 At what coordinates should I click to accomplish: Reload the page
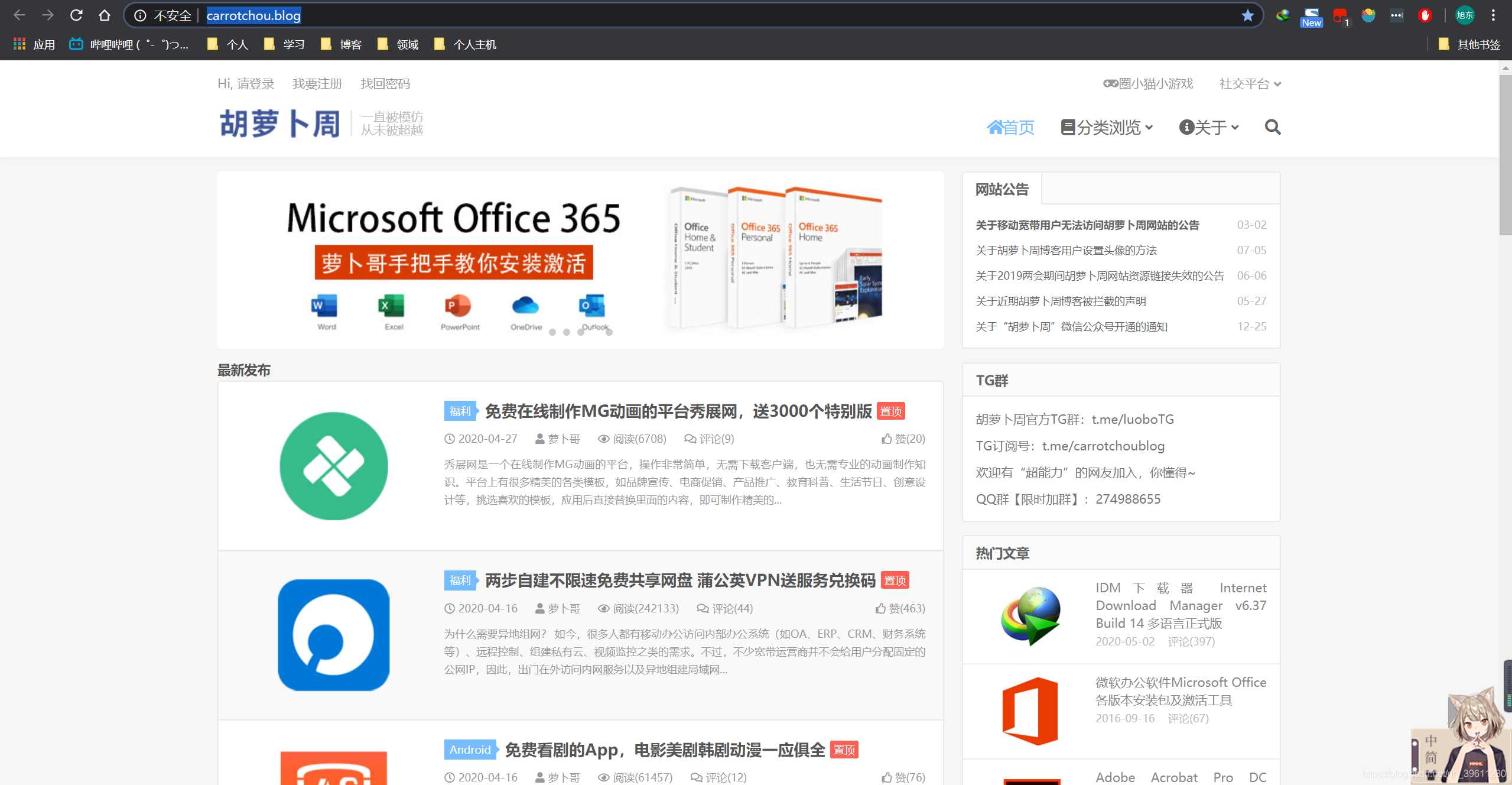tap(76, 15)
